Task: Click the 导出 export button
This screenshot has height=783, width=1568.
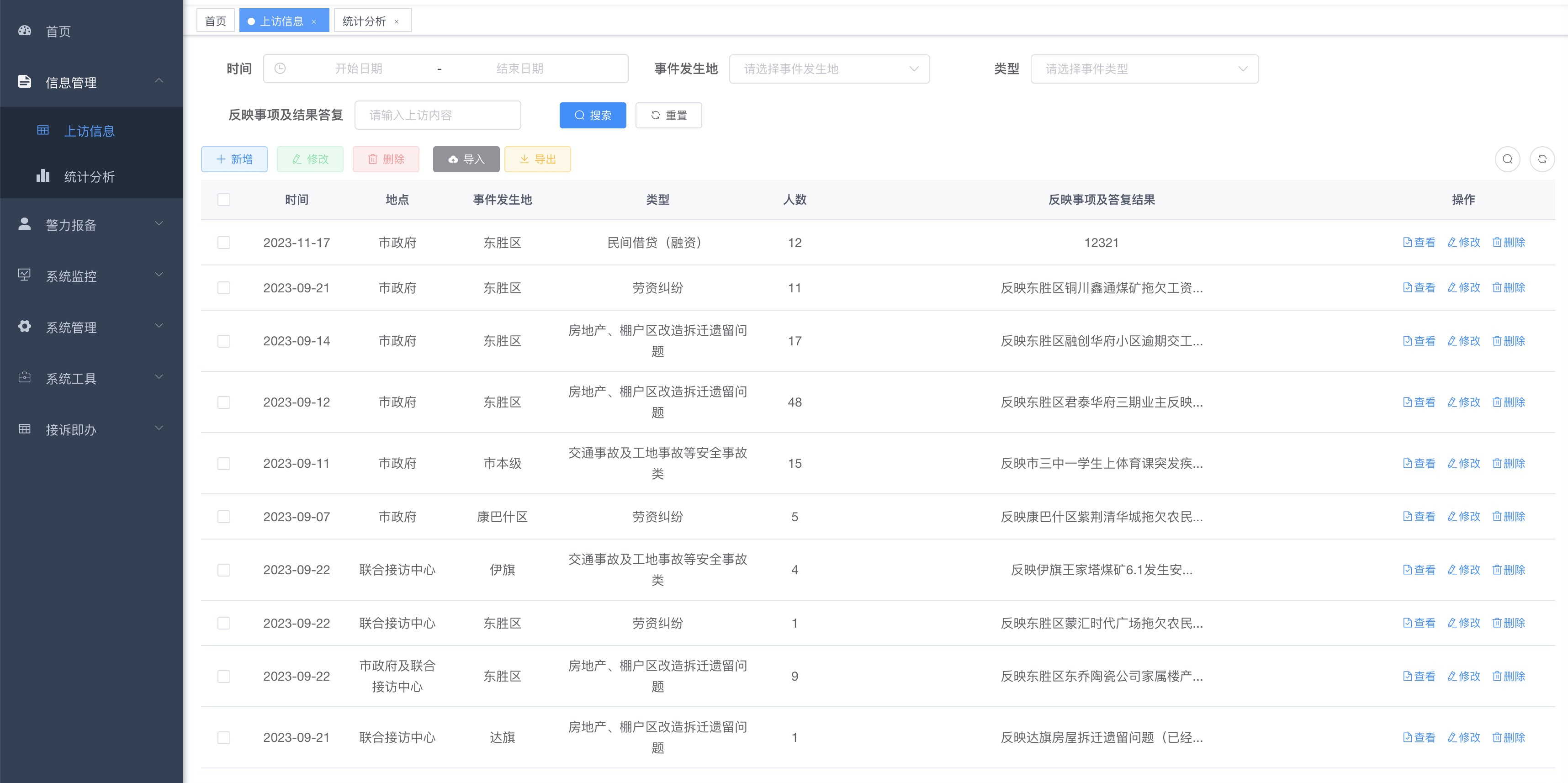Action: (537, 159)
